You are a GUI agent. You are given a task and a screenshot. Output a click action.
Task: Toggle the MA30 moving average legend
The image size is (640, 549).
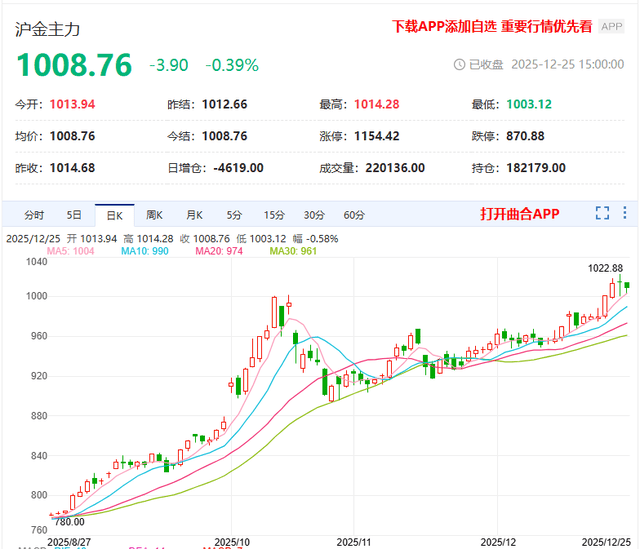pos(292,250)
